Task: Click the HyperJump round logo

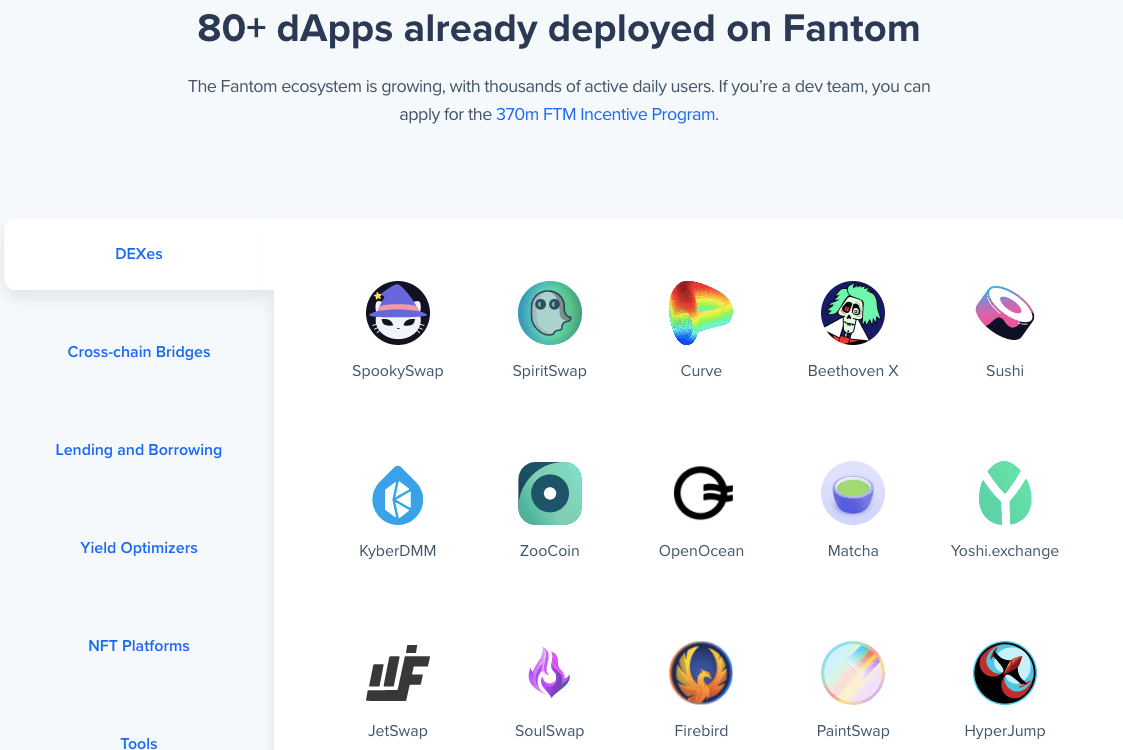Action: point(1005,673)
